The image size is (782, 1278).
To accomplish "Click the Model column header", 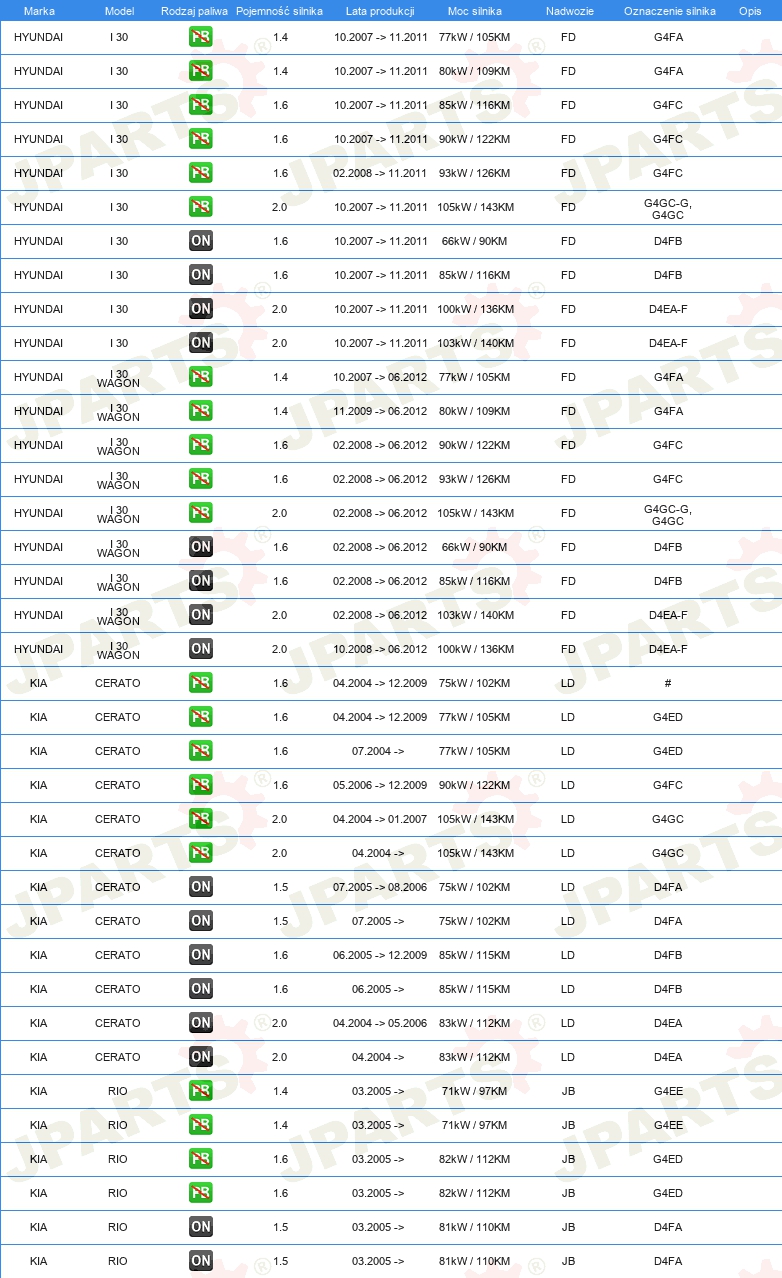I will click(x=119, y=11).
